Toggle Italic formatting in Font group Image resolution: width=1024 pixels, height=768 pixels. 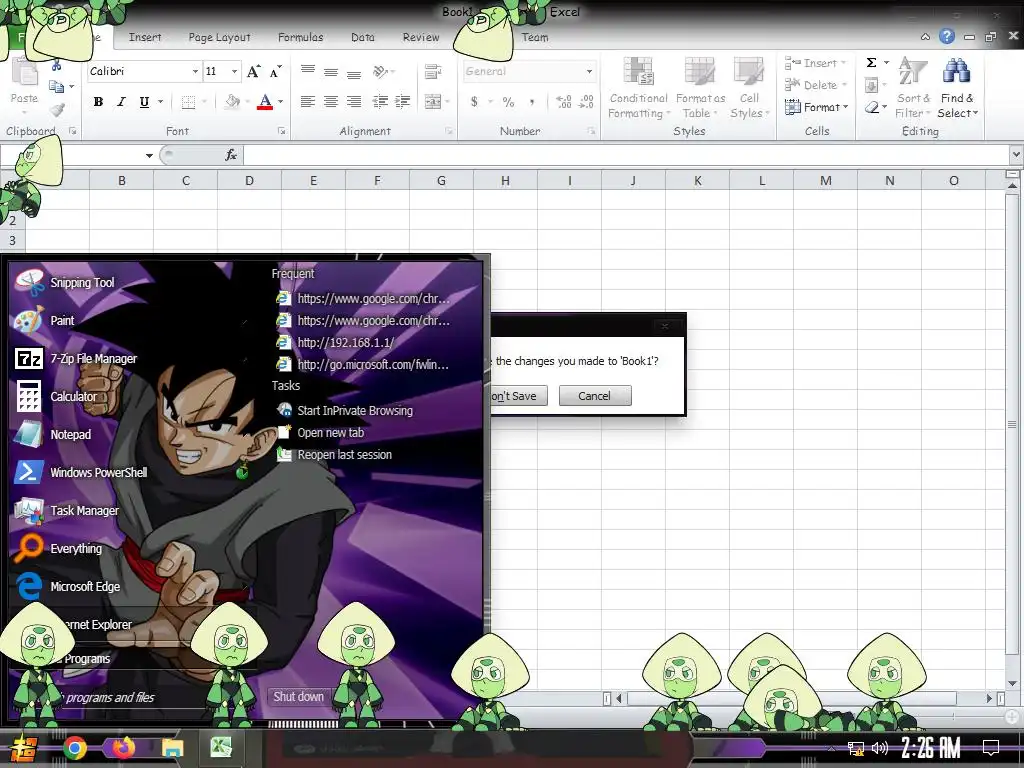coord(121,102)
